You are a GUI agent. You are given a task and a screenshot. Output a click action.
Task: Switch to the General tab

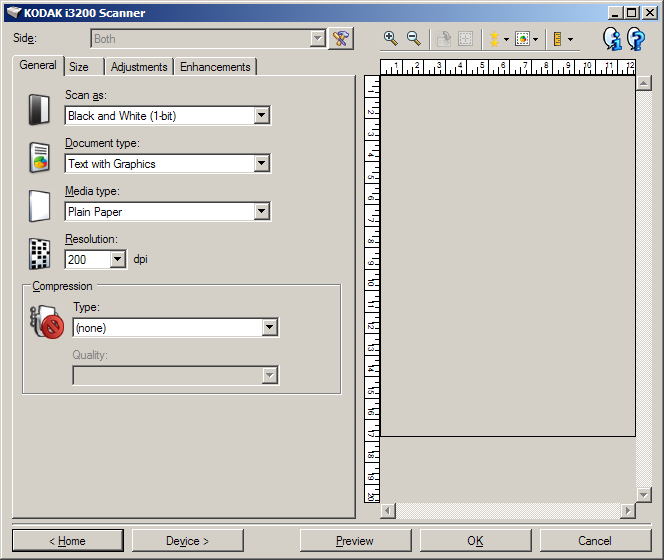[x=38, y=65]
